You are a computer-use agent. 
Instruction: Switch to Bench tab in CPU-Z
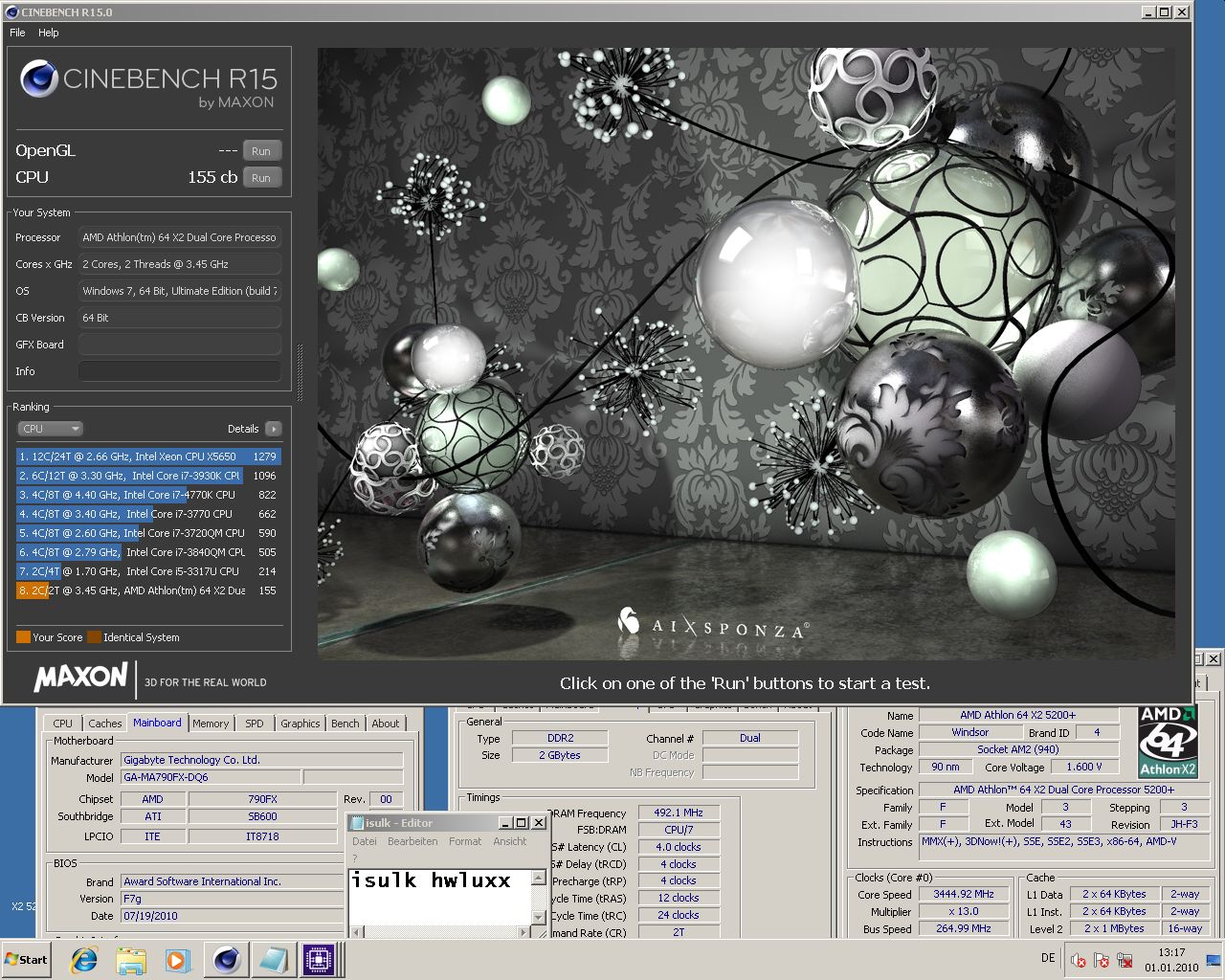click(345, 724)
